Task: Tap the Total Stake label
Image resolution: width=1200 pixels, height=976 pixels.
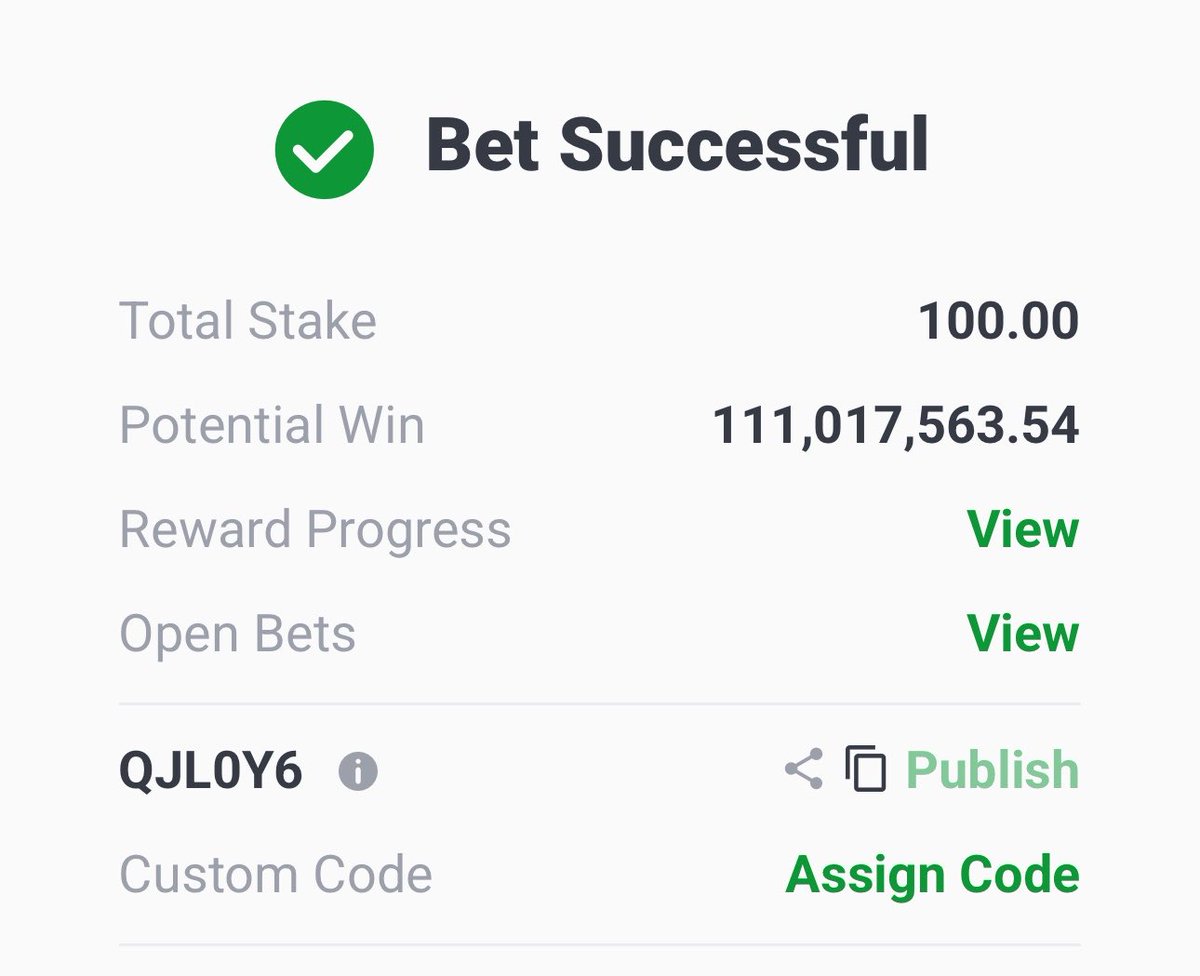Action: (248, 321)
